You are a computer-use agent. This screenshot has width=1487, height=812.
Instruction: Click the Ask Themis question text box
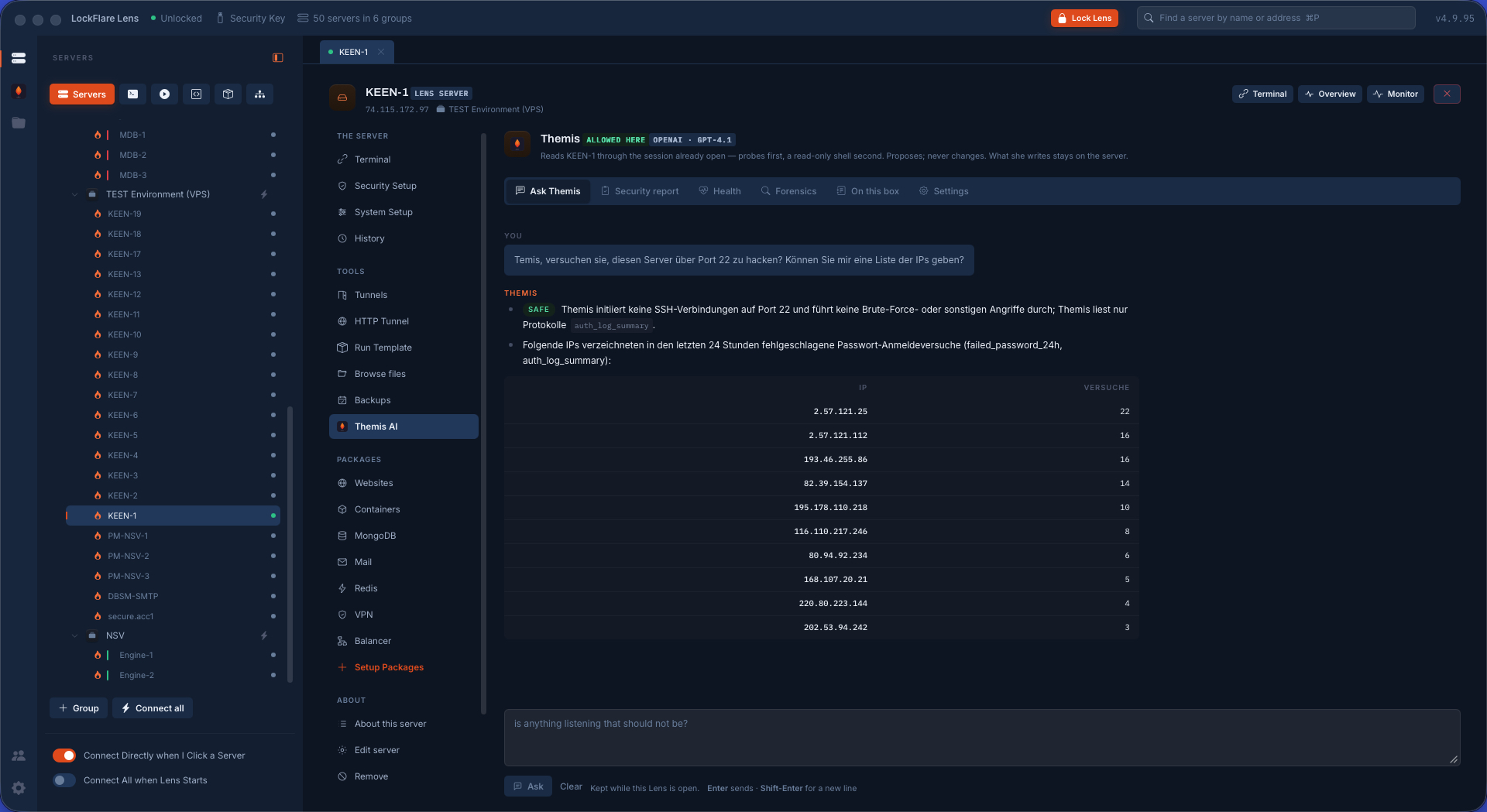click(982, 738)
